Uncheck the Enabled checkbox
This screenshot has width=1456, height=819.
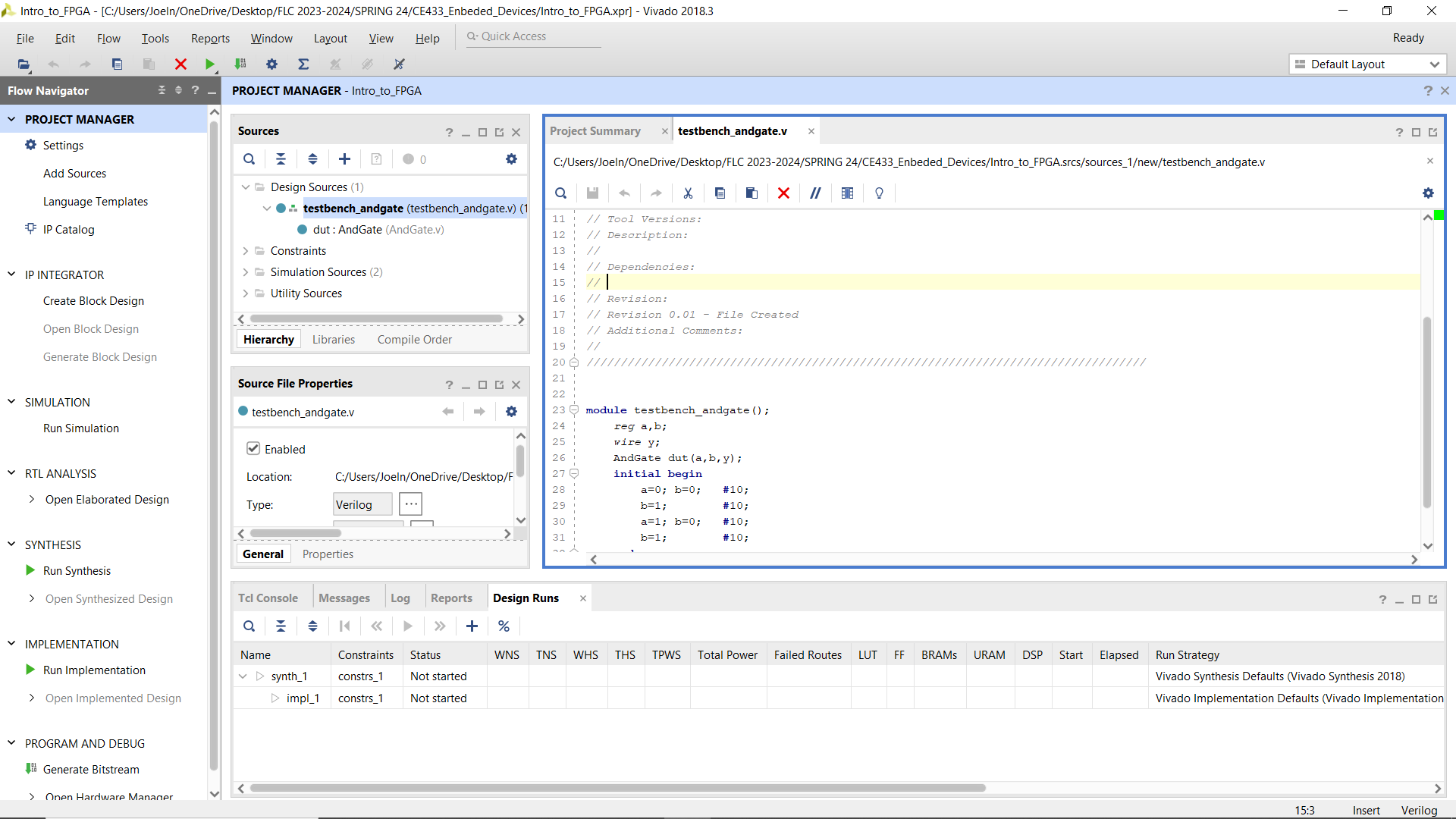pos(253,448)
